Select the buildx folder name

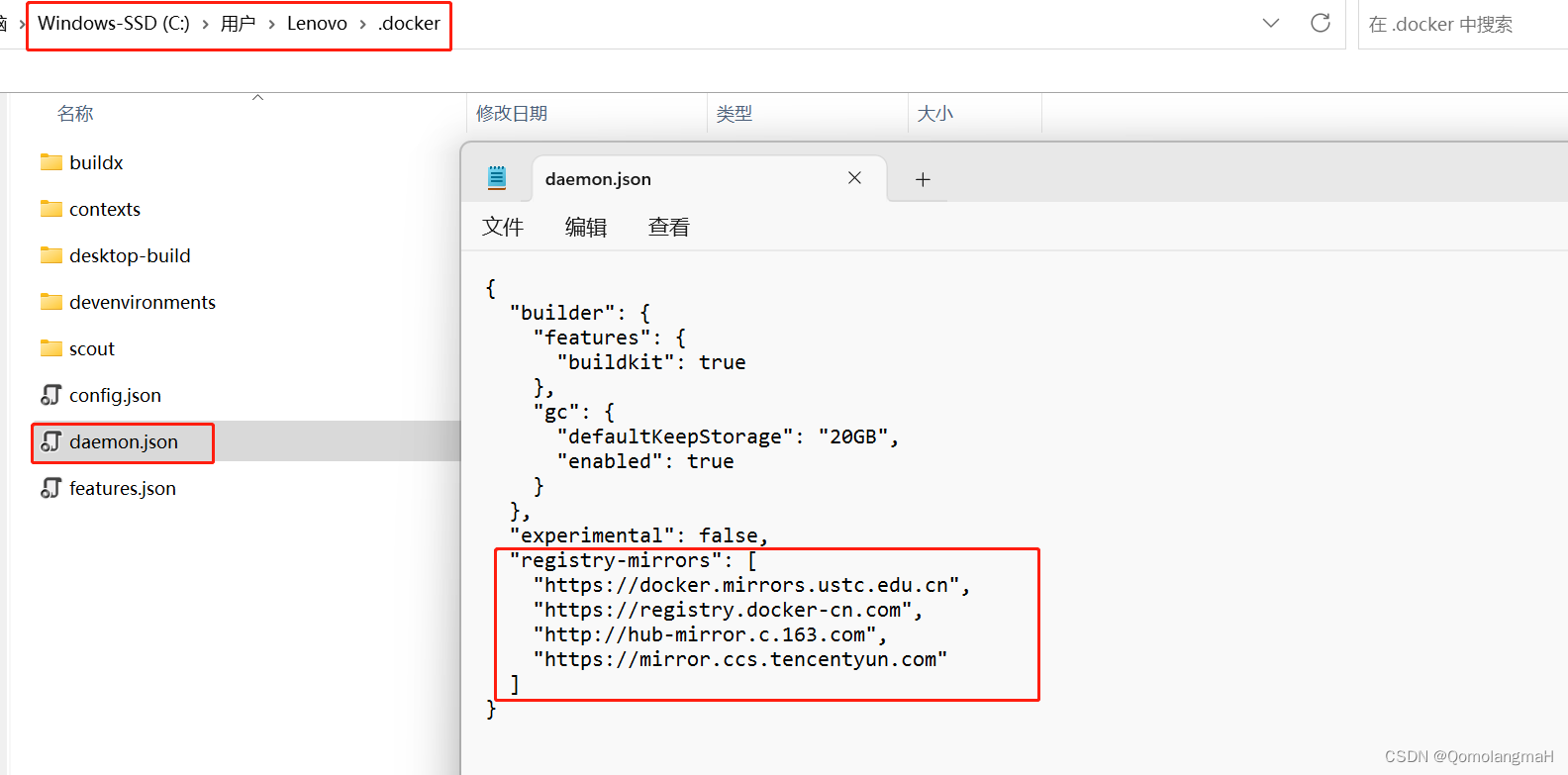click(96, 162)
